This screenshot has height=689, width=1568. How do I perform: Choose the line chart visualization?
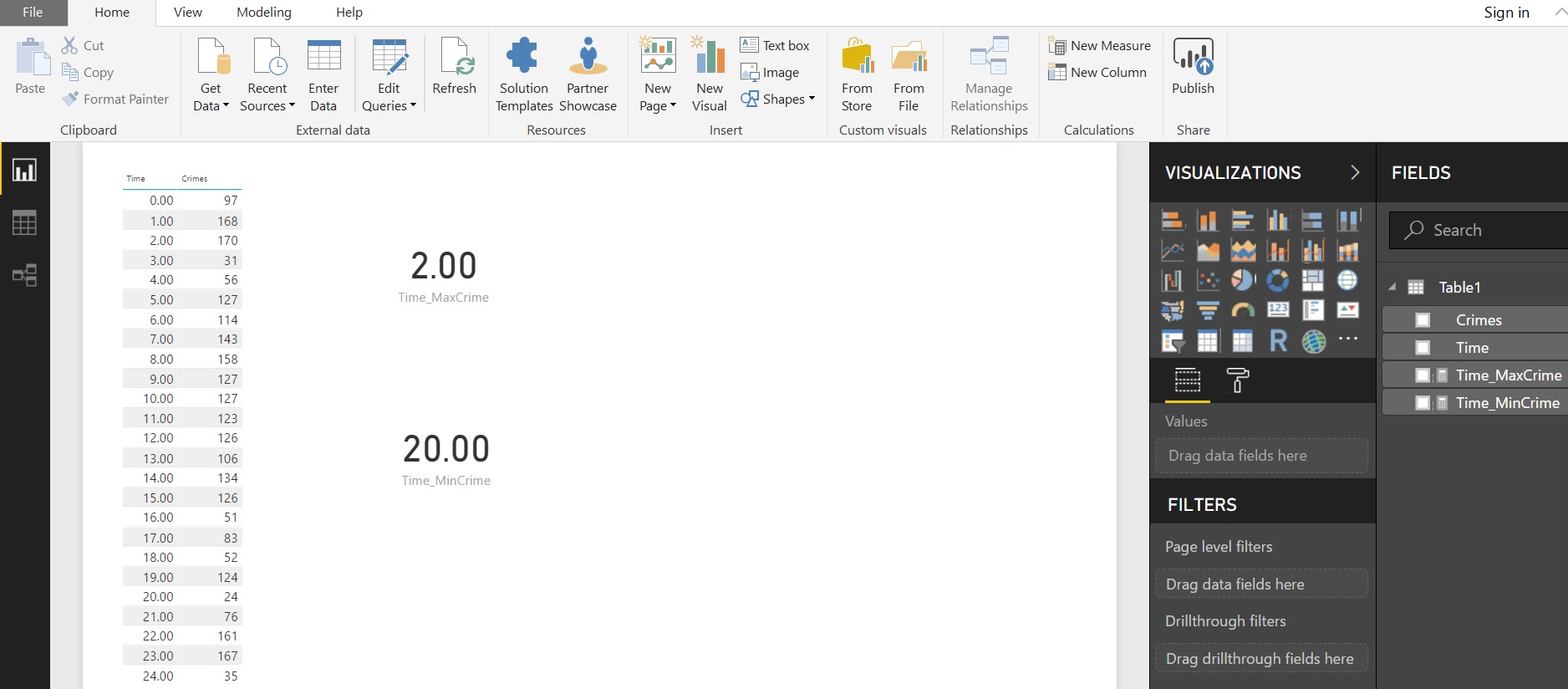point(1173,250)
